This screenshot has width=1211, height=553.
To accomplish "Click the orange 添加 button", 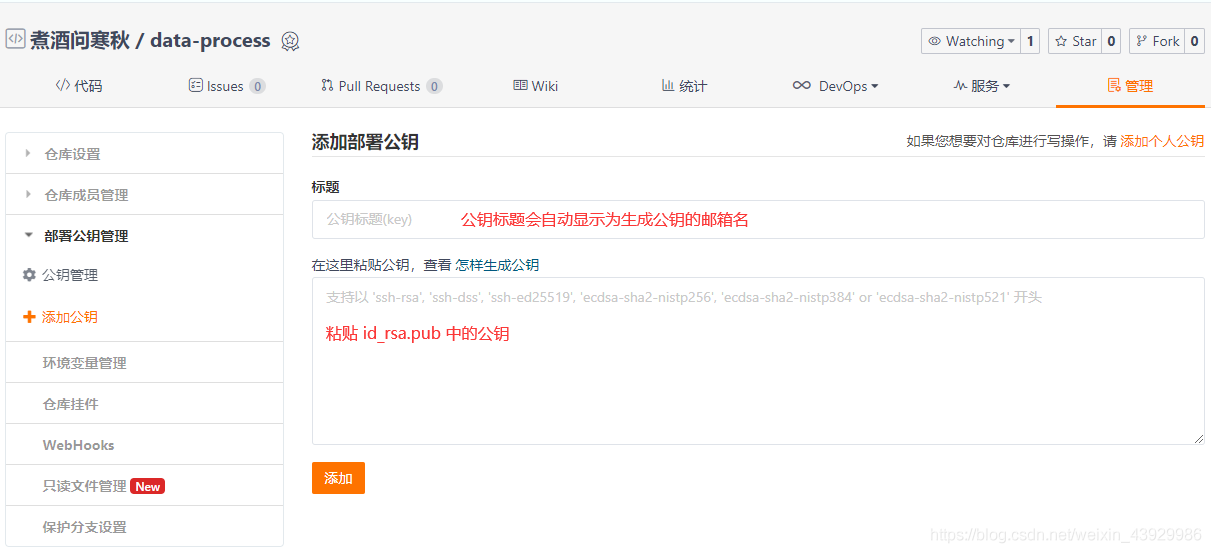I will [338, 478].
